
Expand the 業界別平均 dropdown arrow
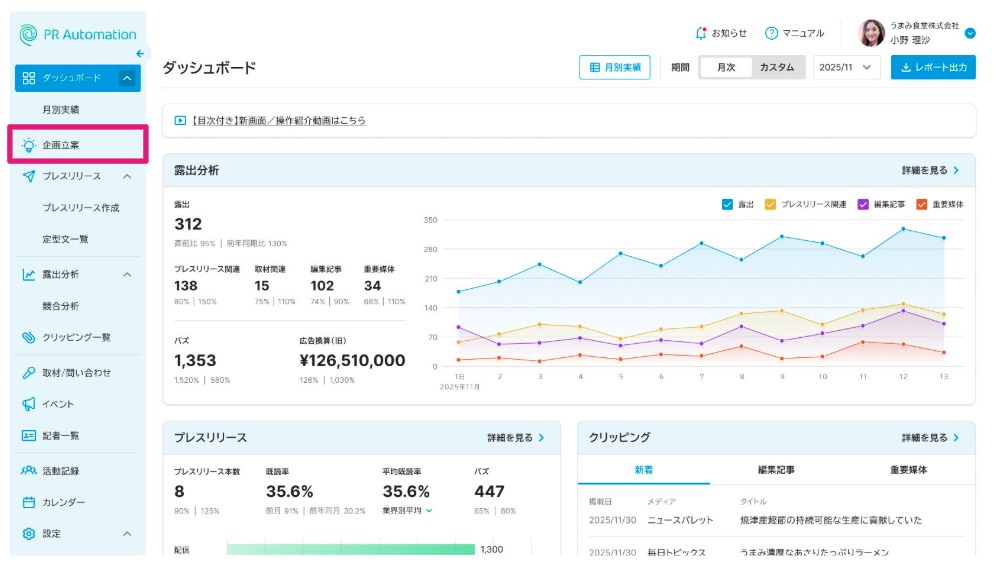[429, 510]
